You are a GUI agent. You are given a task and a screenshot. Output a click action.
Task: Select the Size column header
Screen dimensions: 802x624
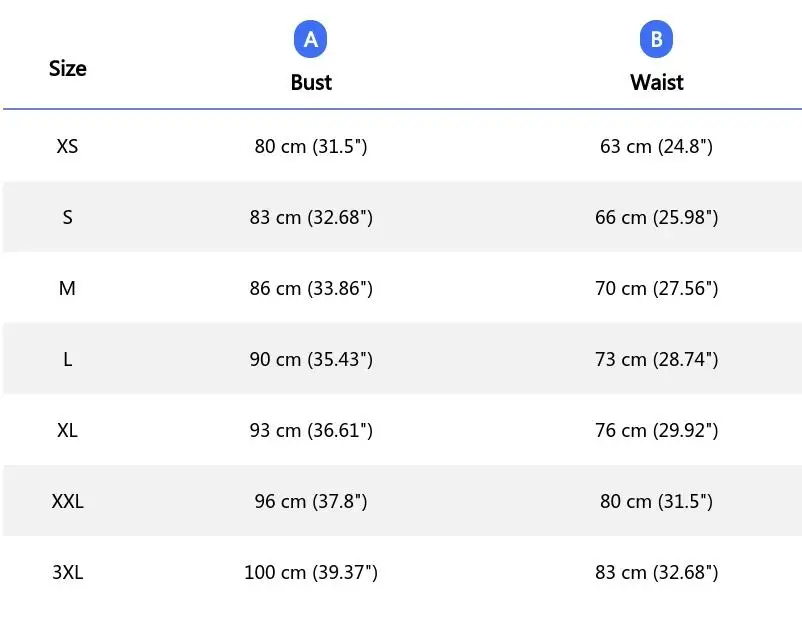(67, 68)
